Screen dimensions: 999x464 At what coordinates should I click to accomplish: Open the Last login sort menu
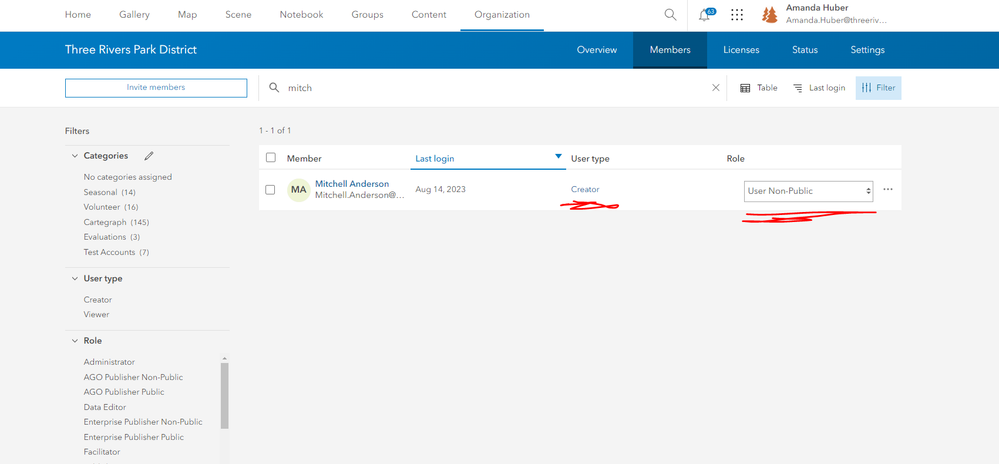click(x=819, y=88)
